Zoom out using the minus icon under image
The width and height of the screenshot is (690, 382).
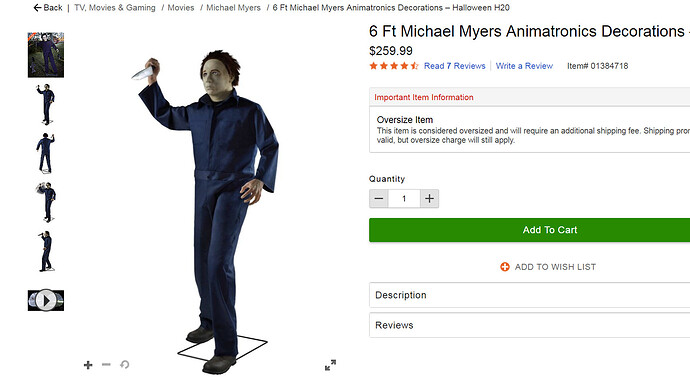coord(106,364)
